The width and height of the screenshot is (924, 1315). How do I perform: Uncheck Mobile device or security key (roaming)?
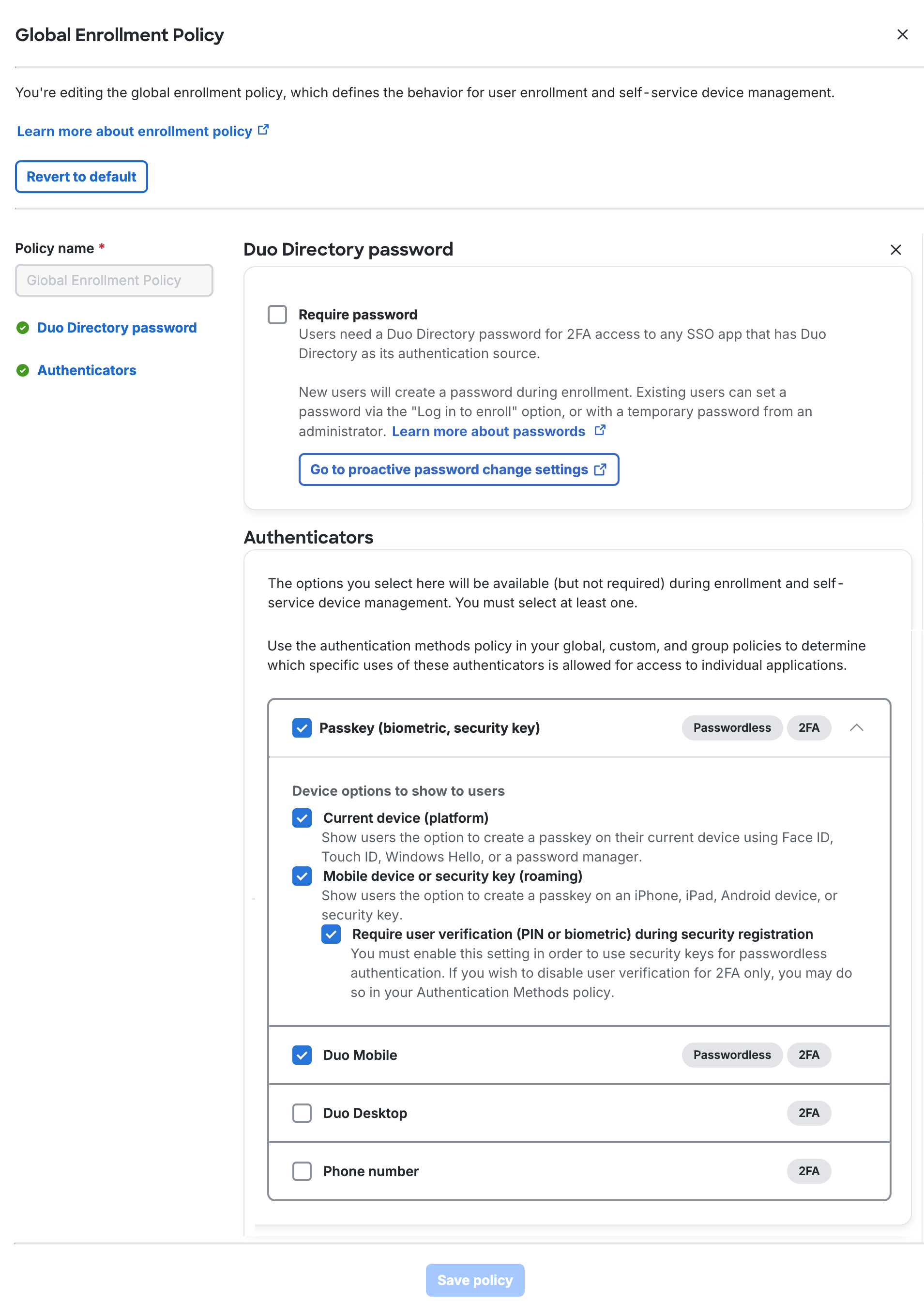[302, 876]
